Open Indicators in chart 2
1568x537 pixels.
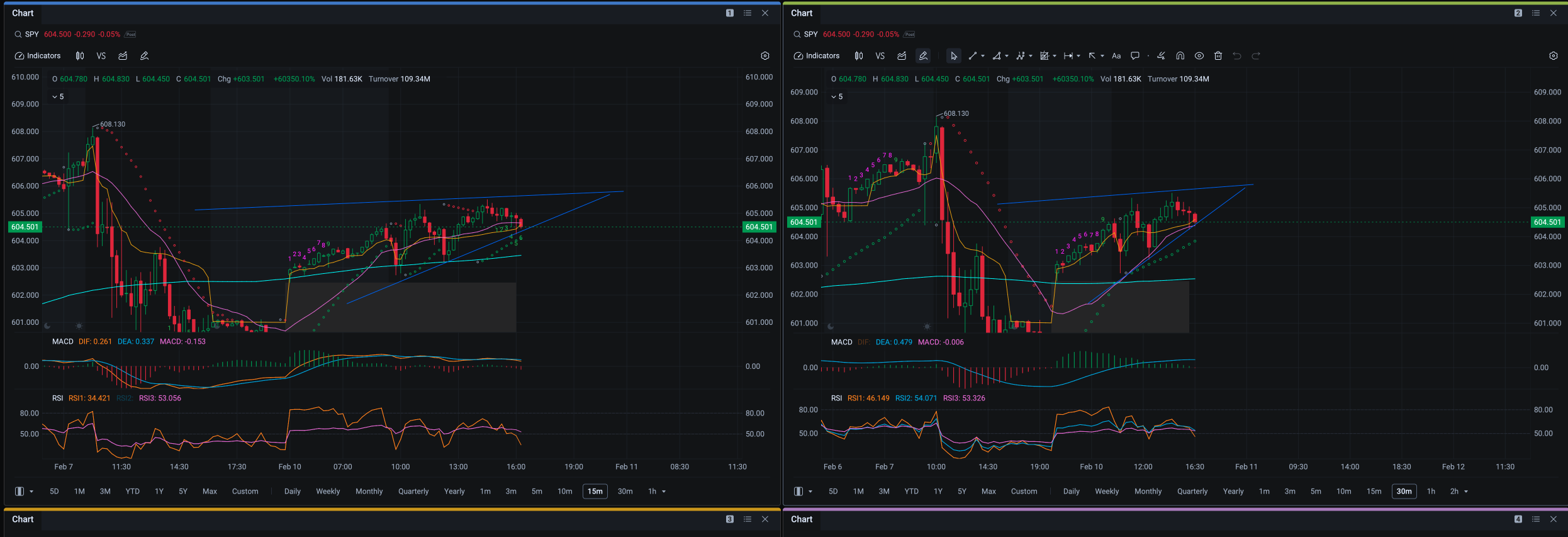817,56
